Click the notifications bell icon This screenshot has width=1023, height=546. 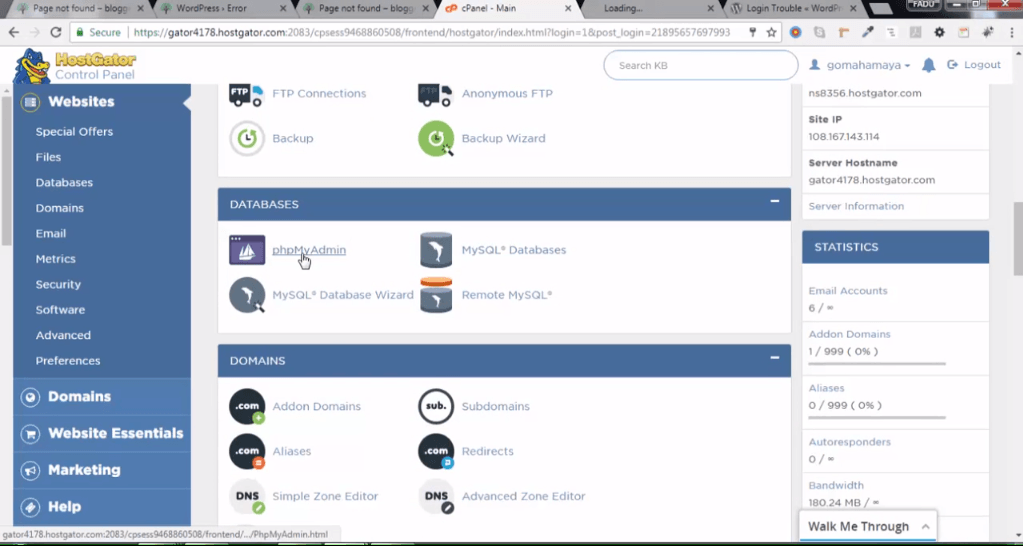point(928,65)
